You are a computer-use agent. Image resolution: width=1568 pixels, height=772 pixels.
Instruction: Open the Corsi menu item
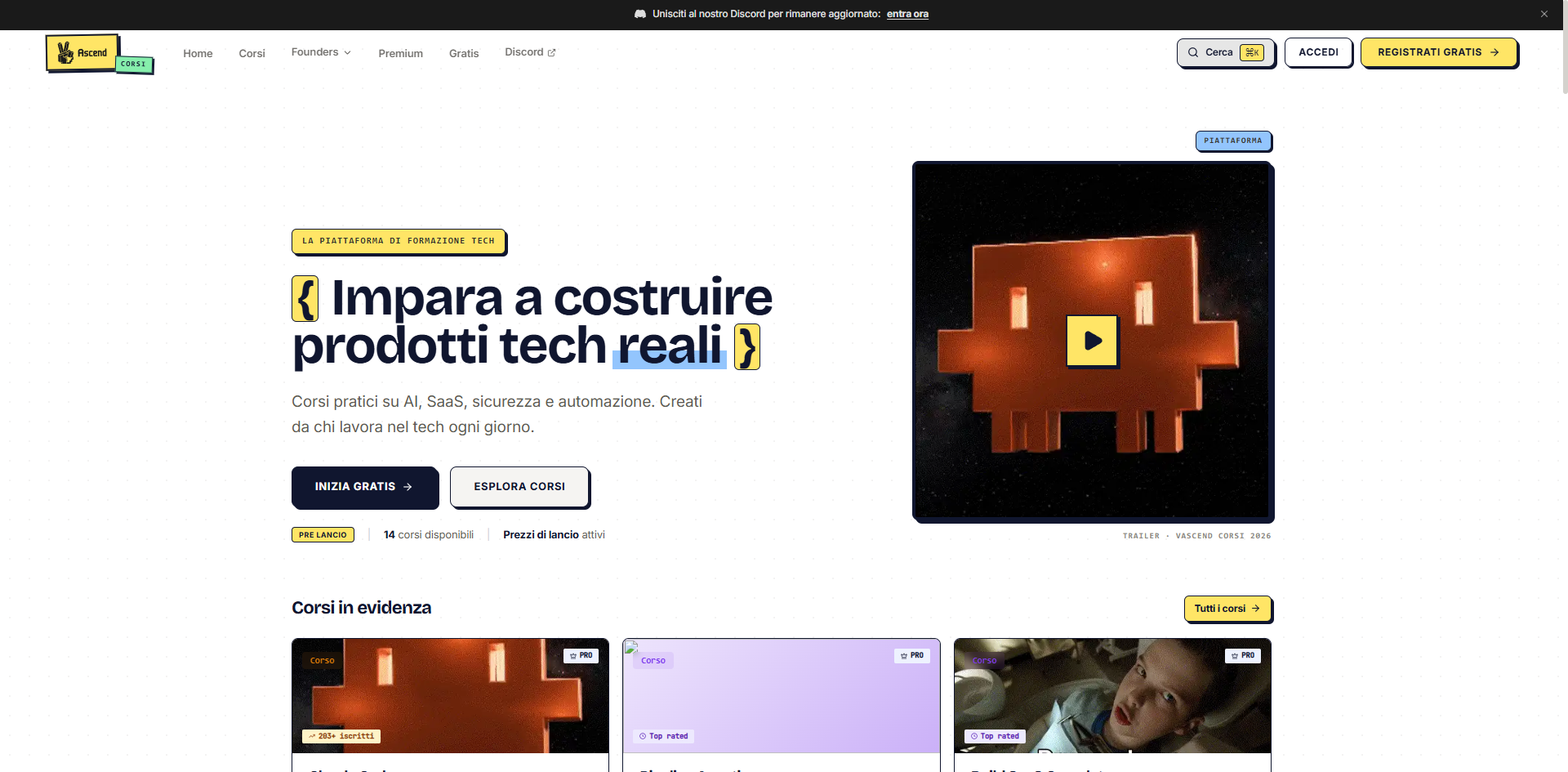tap(252, 53)
